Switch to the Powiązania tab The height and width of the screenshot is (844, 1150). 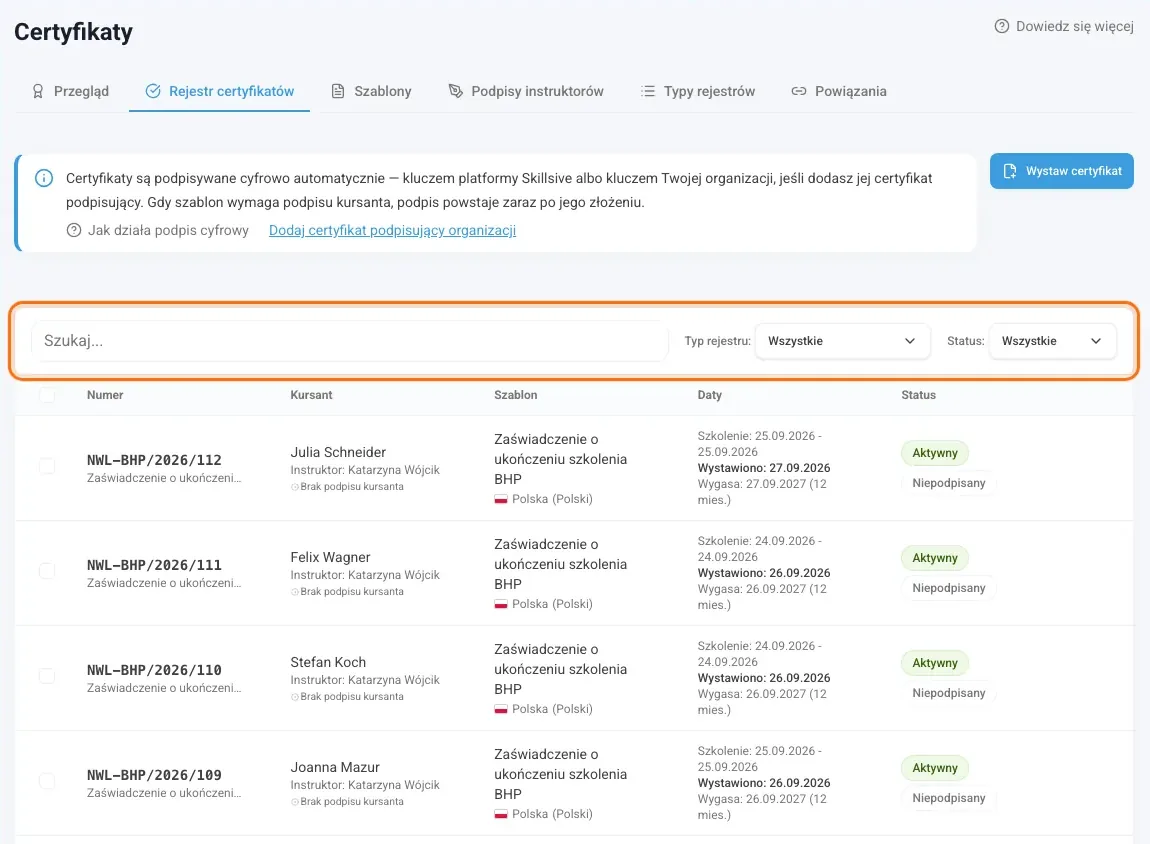click(839, 91)
